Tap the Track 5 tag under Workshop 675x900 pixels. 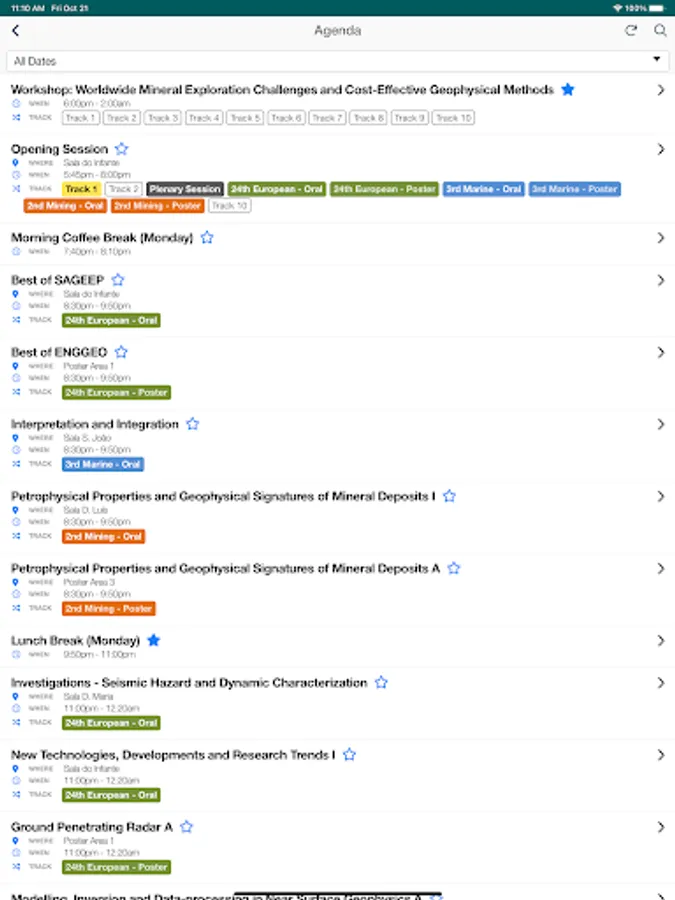coord(245,118)
